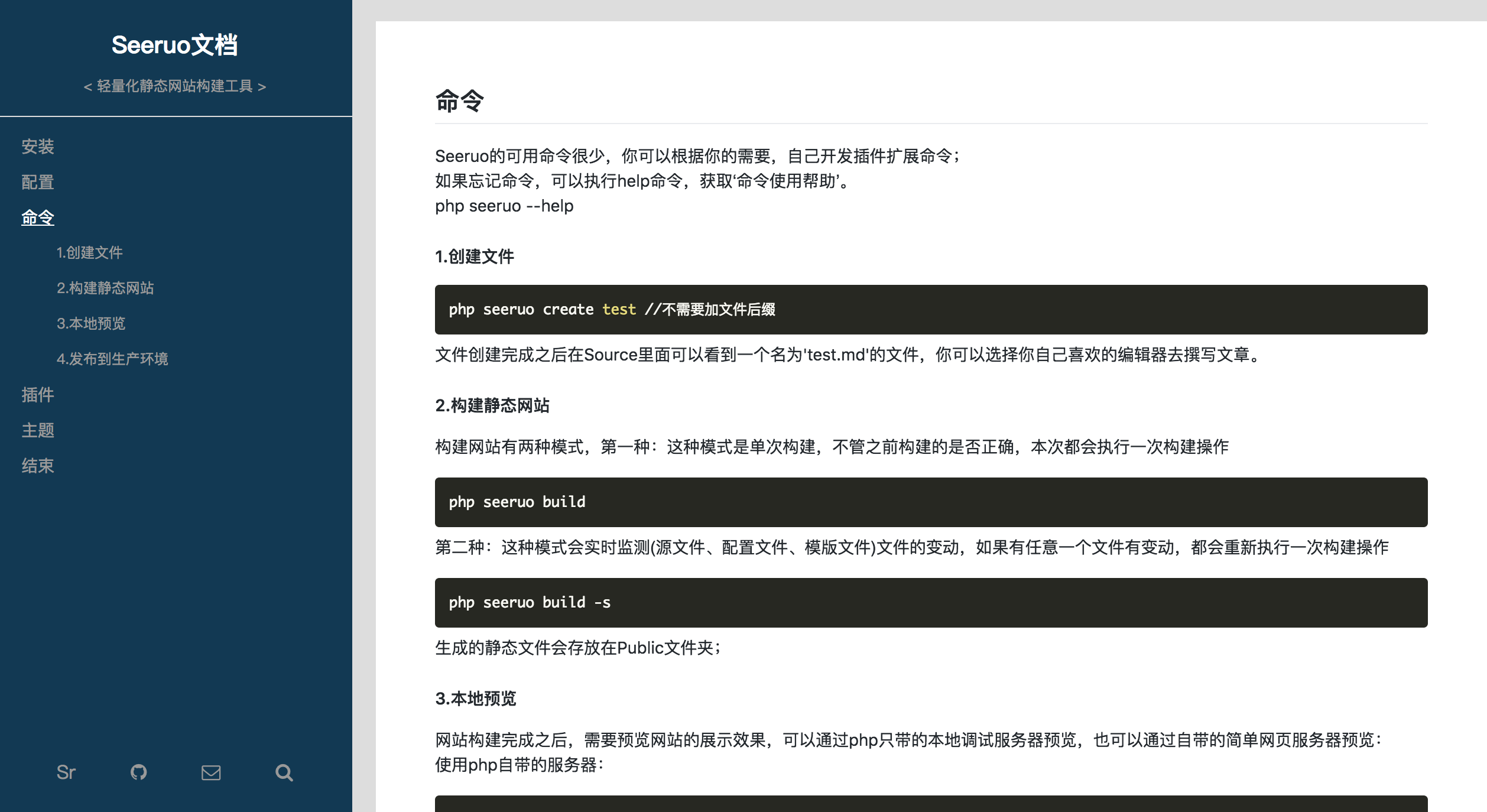Navigate to 4.发布到生产环境 subsection
Viewport: 1487px width, 812px height.
click(x=112, y=359)
